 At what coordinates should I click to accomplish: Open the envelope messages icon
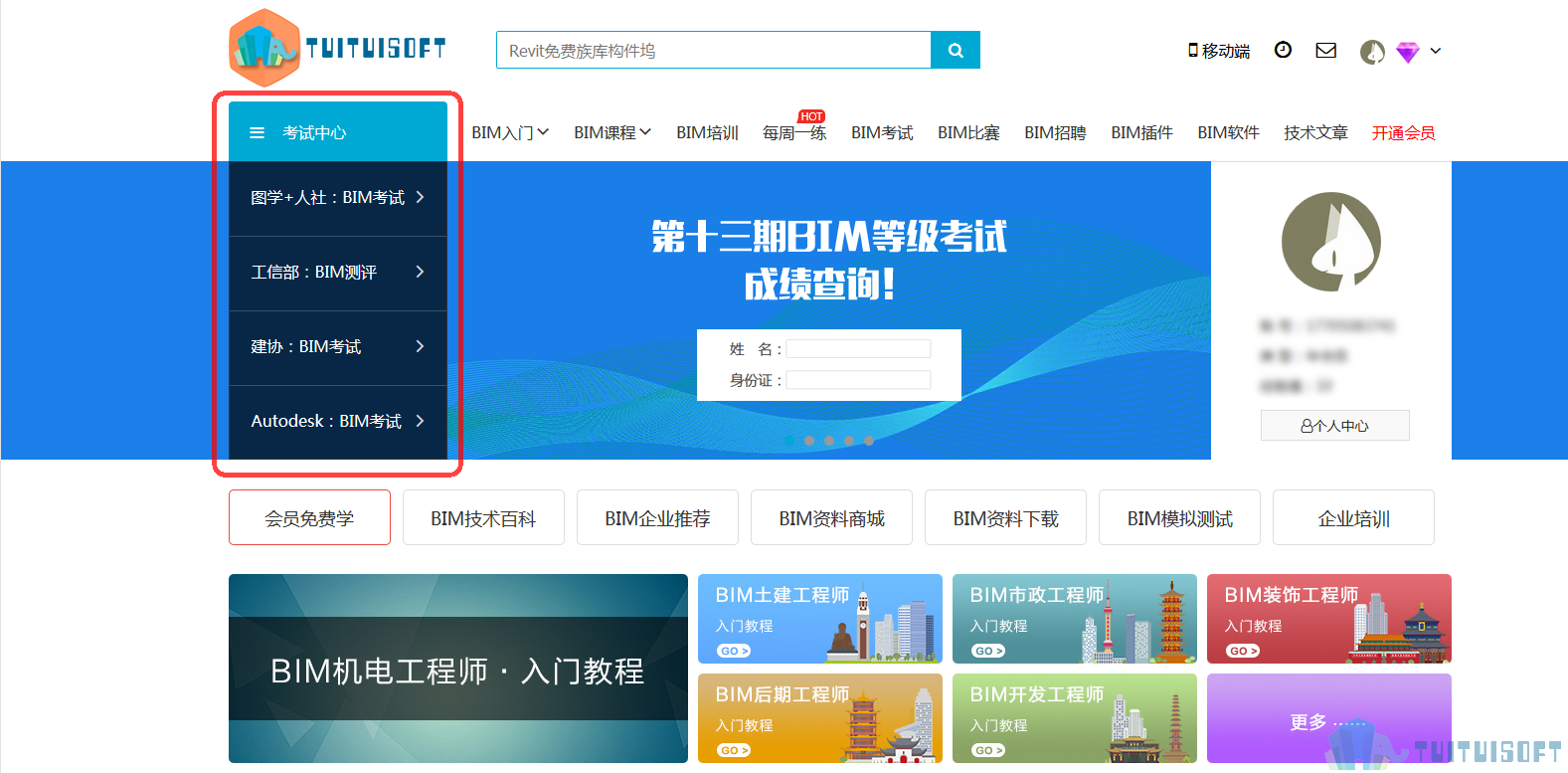pyautogui.click(x=1325, y=50)
